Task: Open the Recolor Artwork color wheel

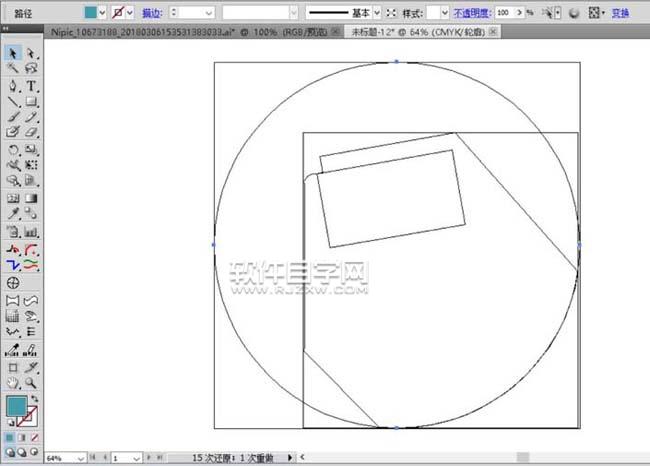Action: tap(574, 13)
